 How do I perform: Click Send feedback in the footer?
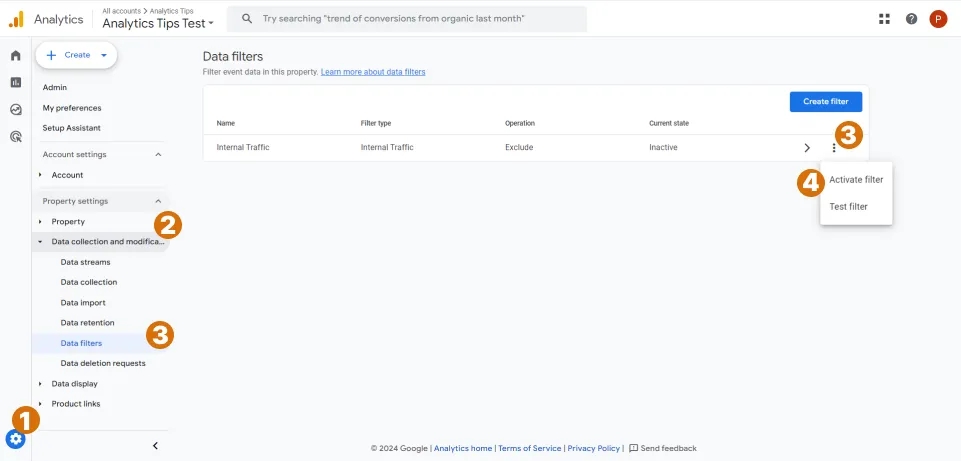coord(668,448)
